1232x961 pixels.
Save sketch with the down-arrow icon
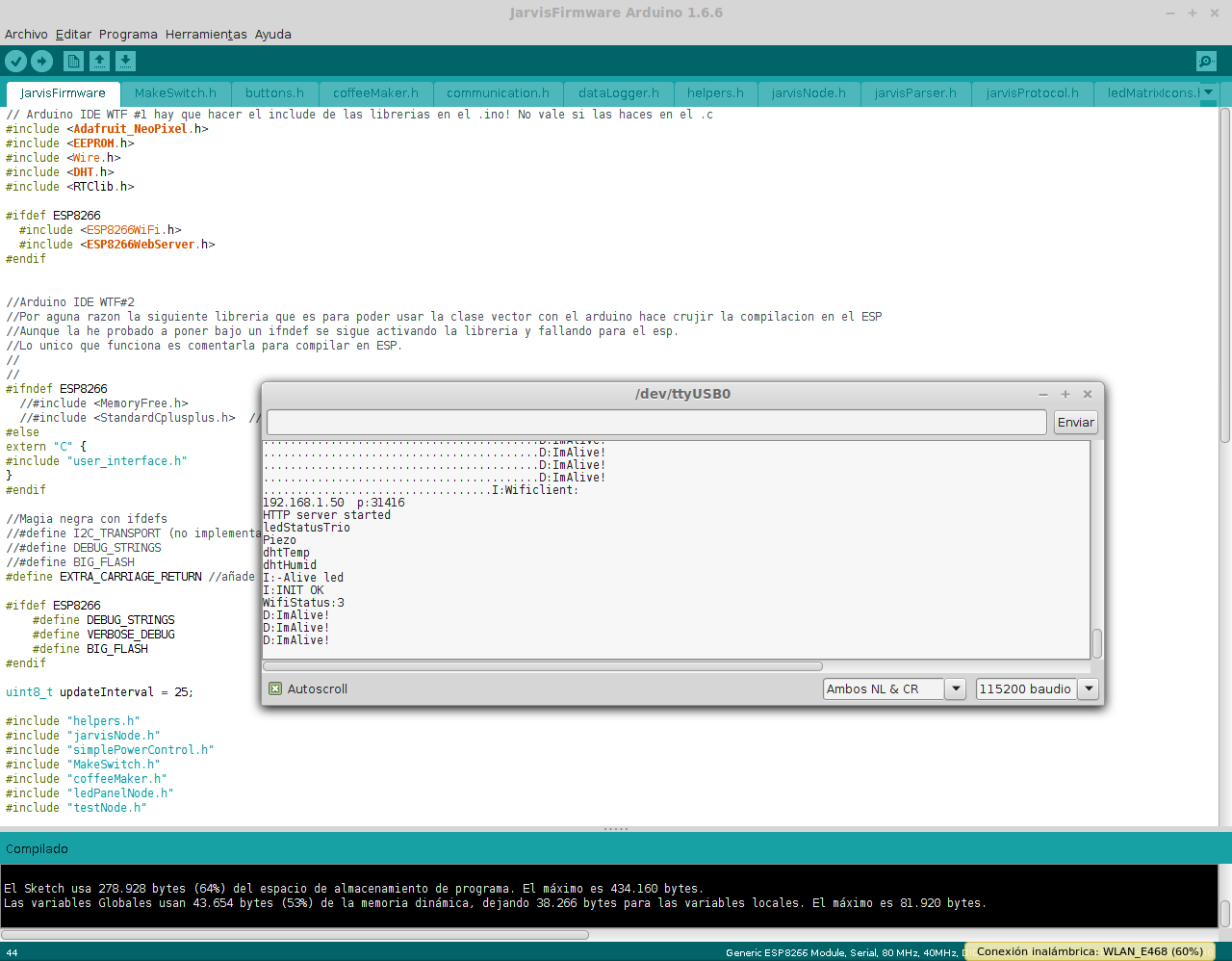[125, 62]
